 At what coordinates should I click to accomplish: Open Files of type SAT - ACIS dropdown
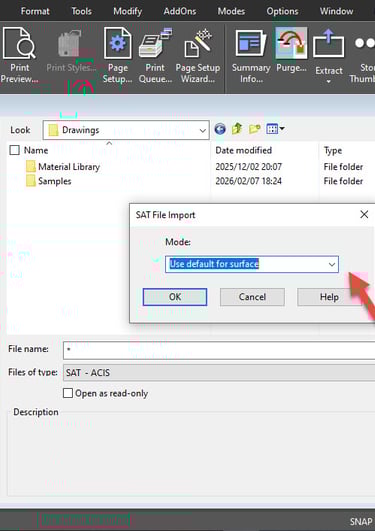[x=219, y=373]
